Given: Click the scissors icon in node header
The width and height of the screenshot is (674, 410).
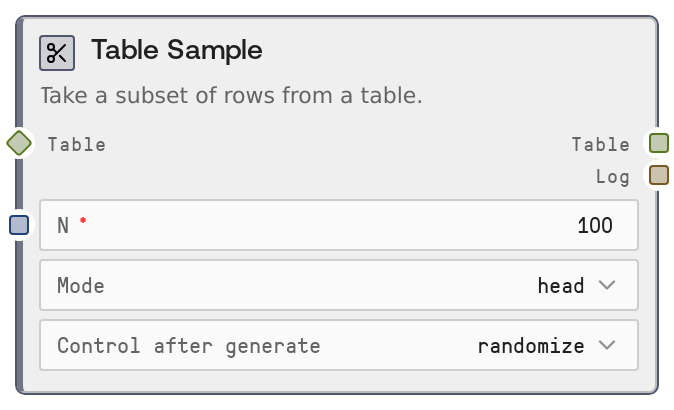Looking at the screenshot, I should point(57,52).
